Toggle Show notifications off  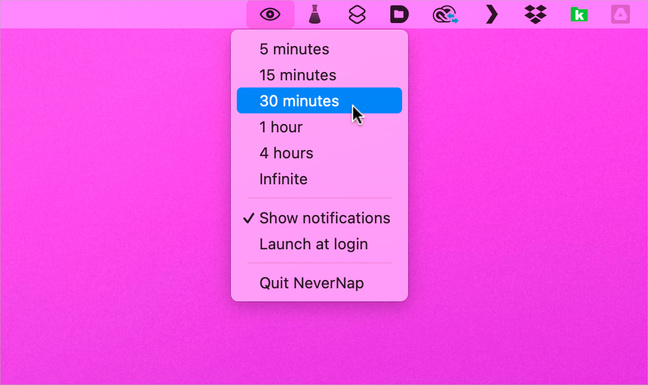pos(319,218)
